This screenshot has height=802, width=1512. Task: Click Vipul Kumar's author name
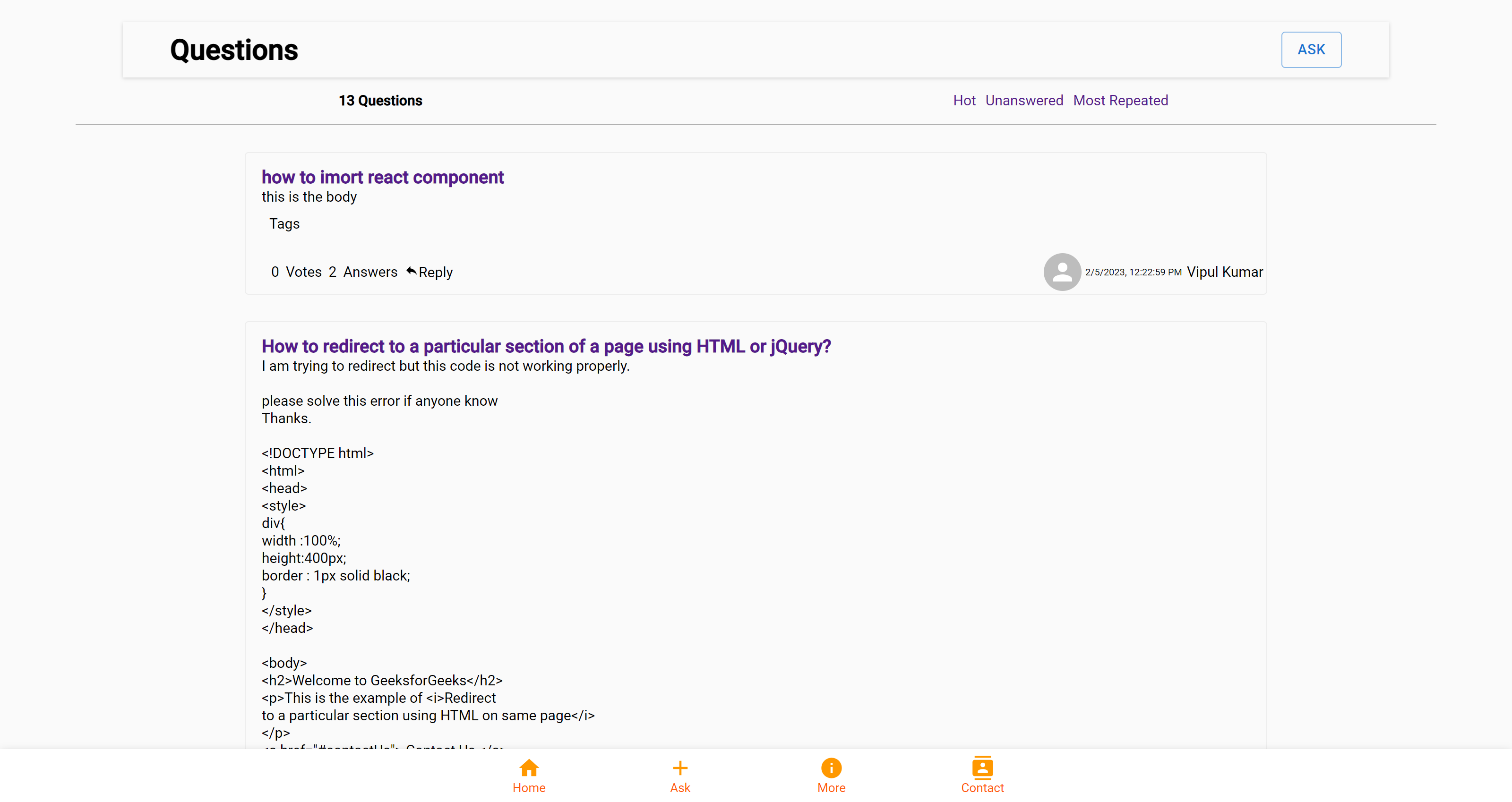pyautogui.click(x=1224, y=272)
